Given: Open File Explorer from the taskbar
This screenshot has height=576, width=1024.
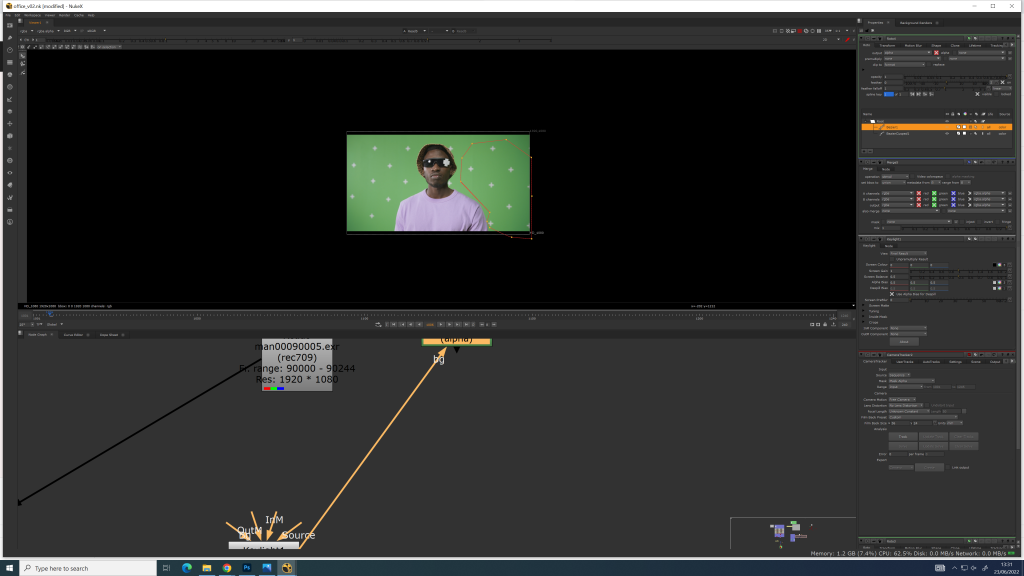Looking at the screenshot, I should point(206,568).
